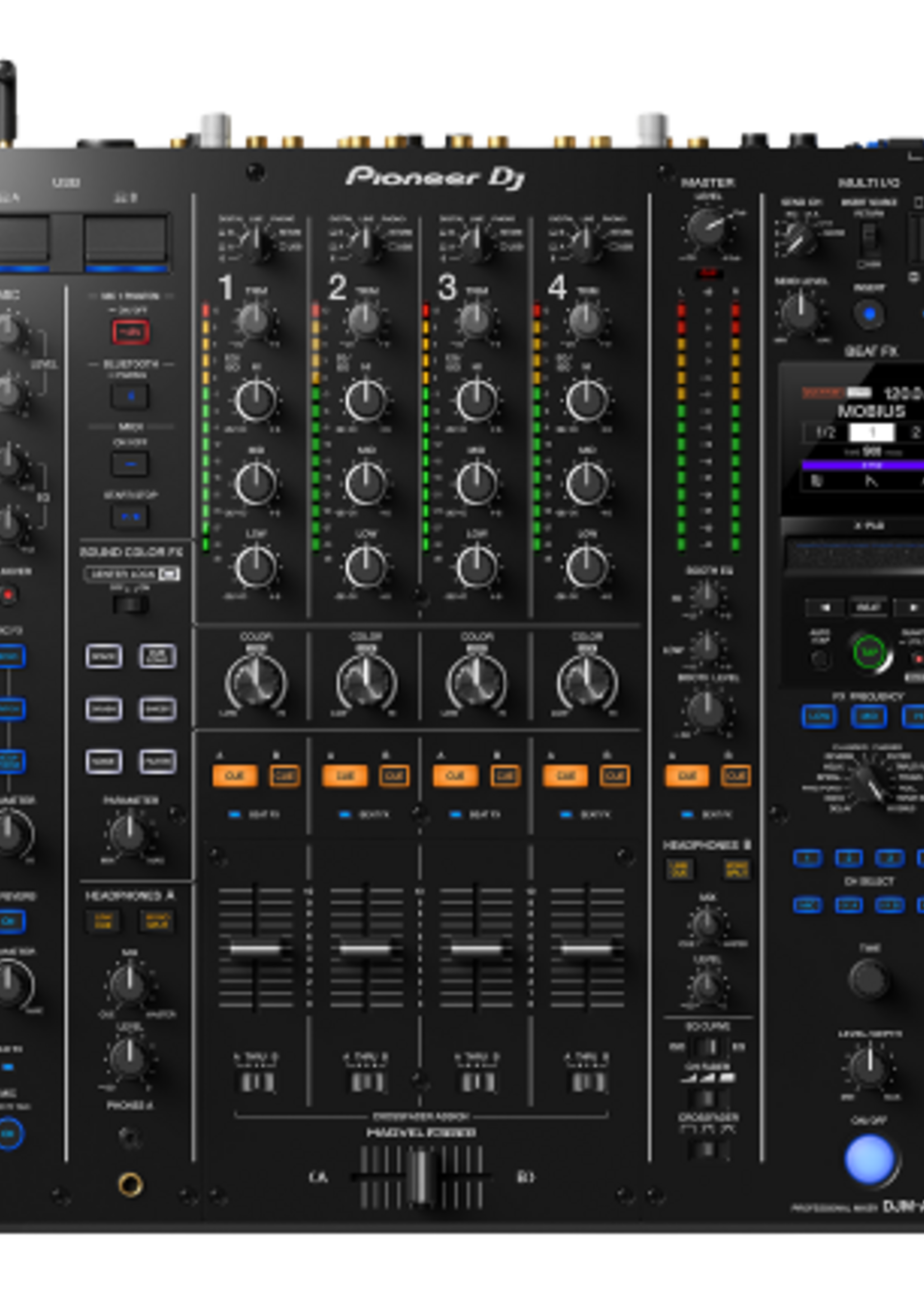Viewport: 924px width, 1294px height.
Task: Click the channel 1 fader handle
Action: 256,949
